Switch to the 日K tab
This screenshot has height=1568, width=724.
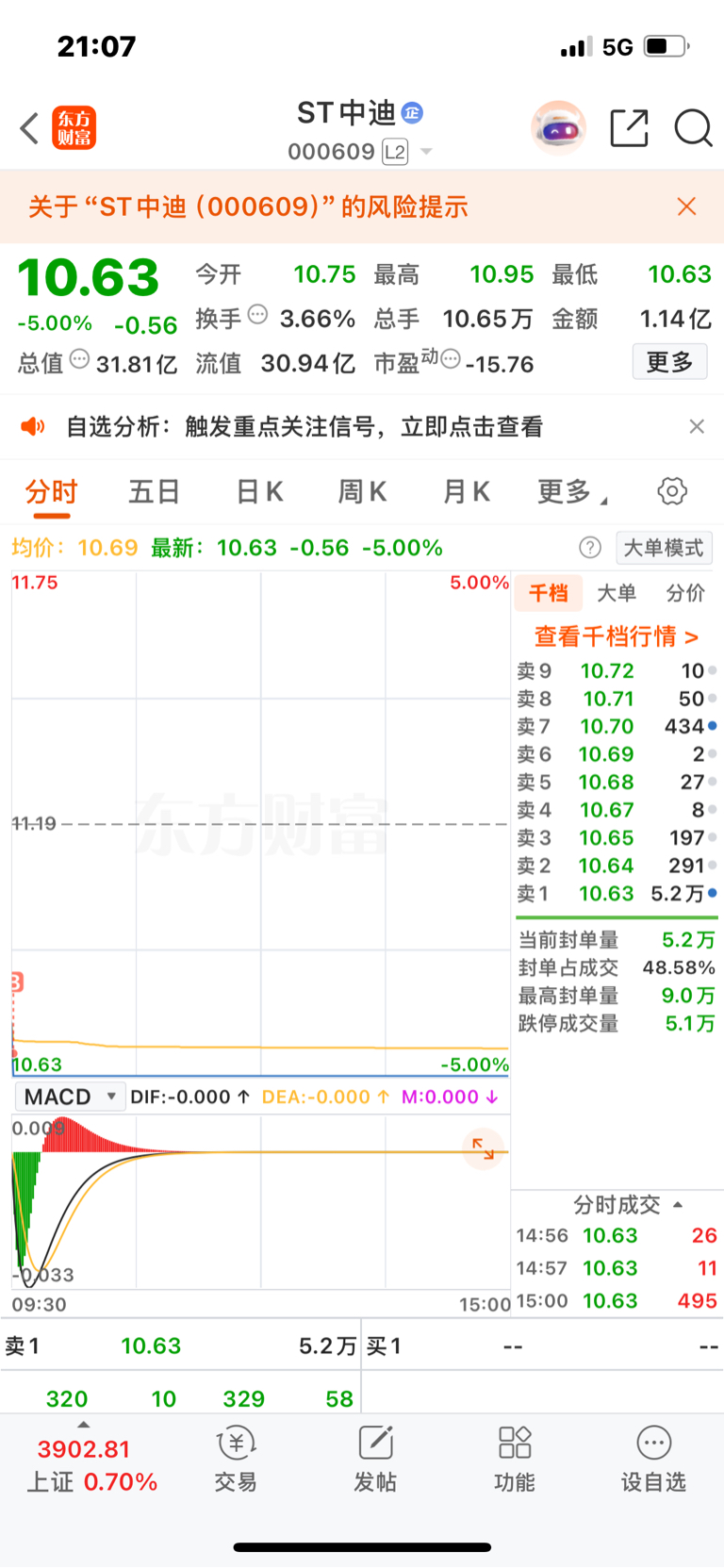(259, 492)
